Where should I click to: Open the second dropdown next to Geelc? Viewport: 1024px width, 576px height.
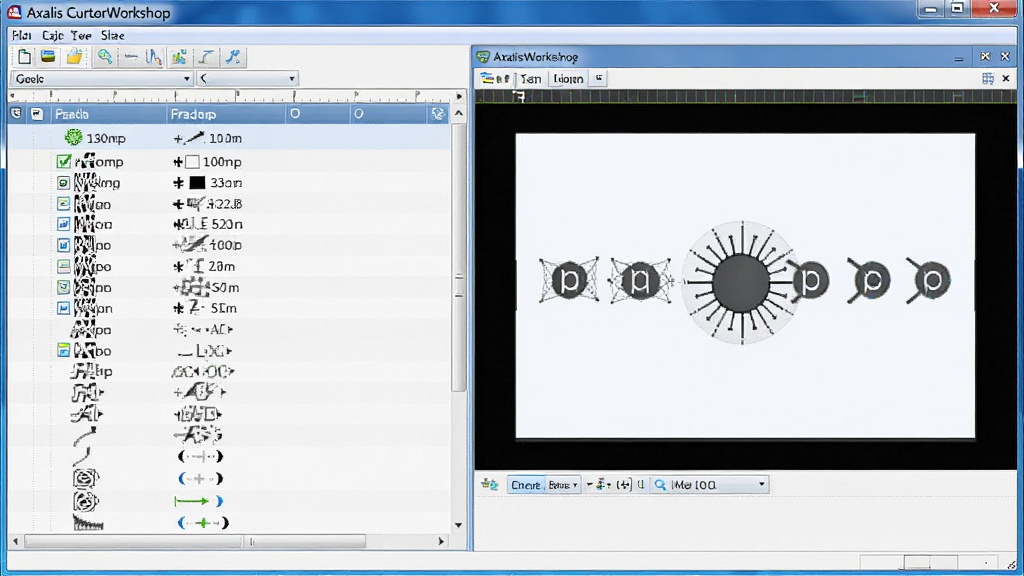pos(248,78)
